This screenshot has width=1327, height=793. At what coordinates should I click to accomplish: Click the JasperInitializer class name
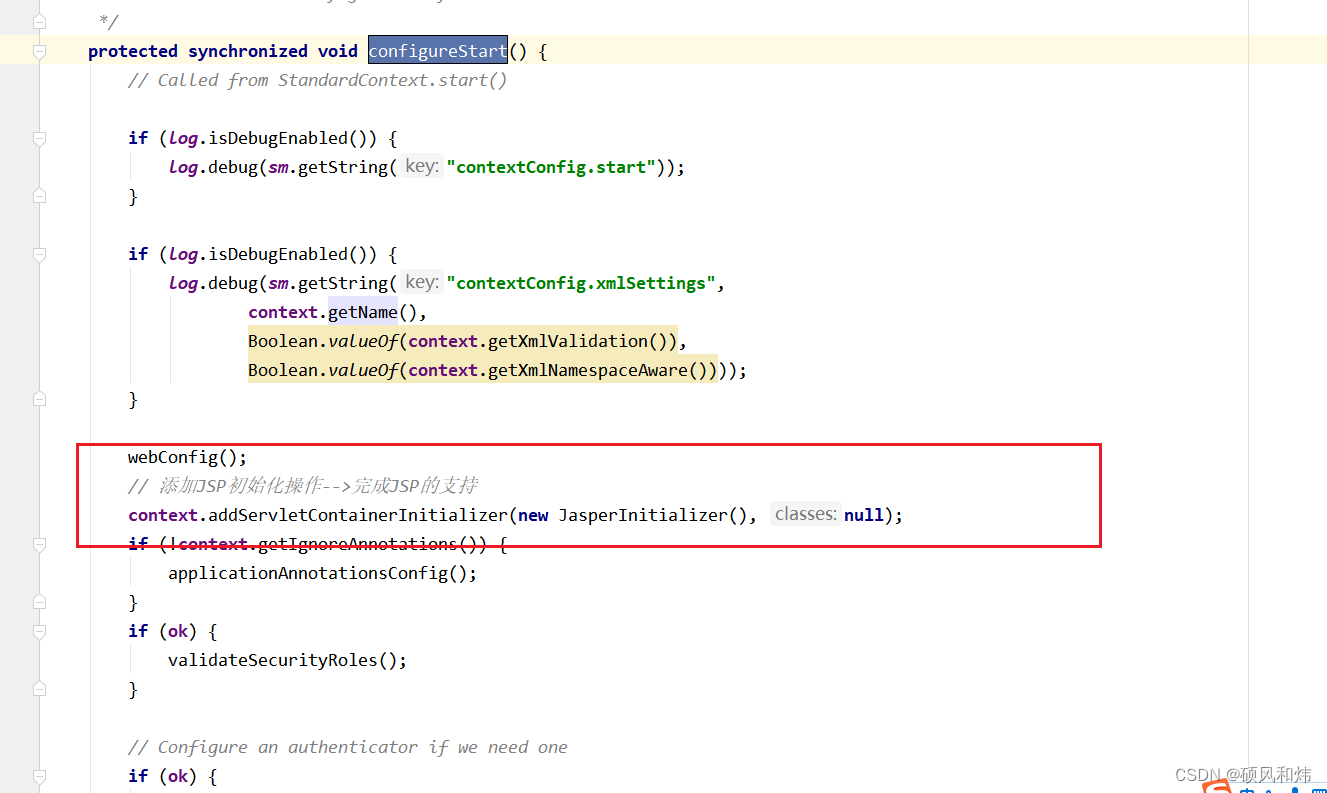click(x=643, y=515)
